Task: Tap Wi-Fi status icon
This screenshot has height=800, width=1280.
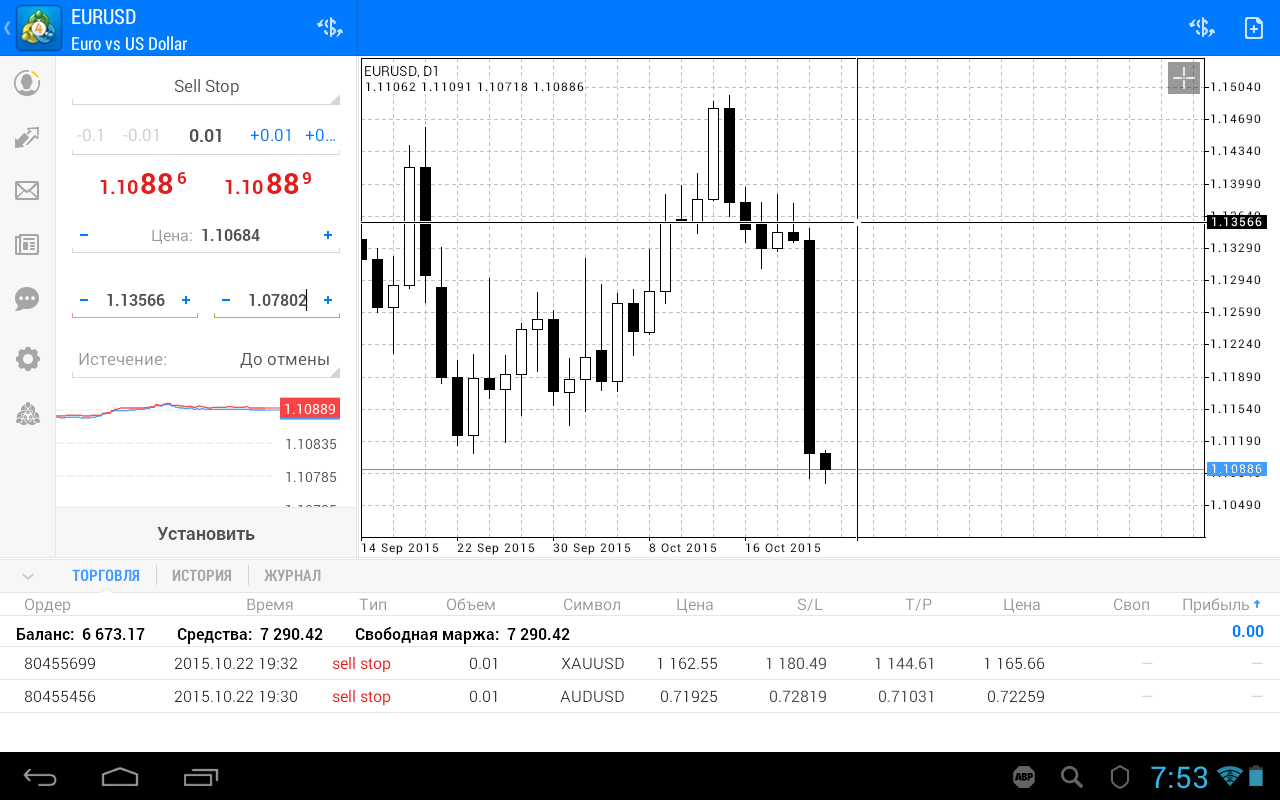Action: (x=1230, y=775)
